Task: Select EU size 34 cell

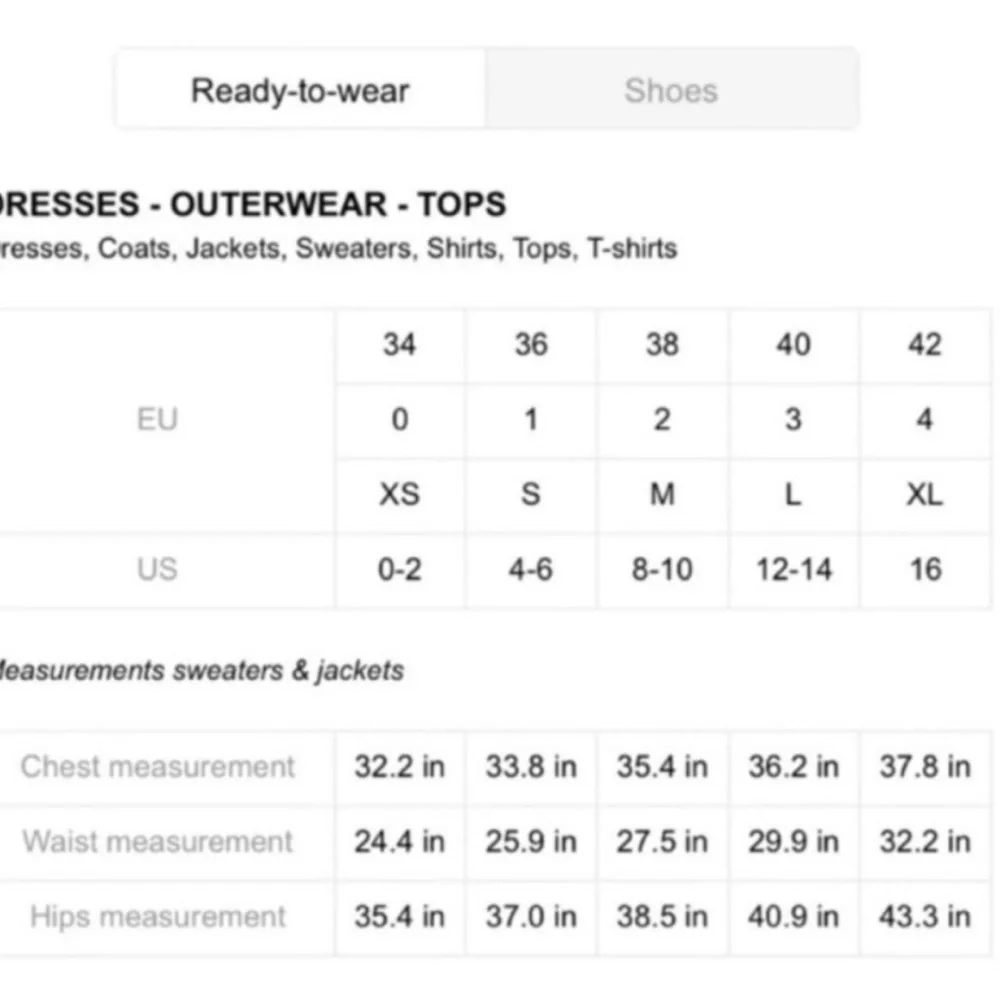Action: pos(399,345)
